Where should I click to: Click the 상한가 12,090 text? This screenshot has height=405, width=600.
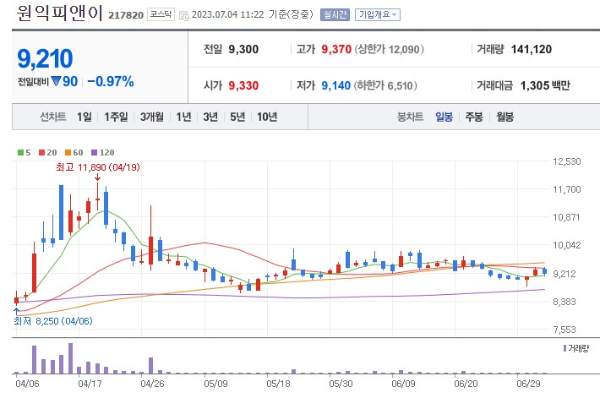coord(389,49)
